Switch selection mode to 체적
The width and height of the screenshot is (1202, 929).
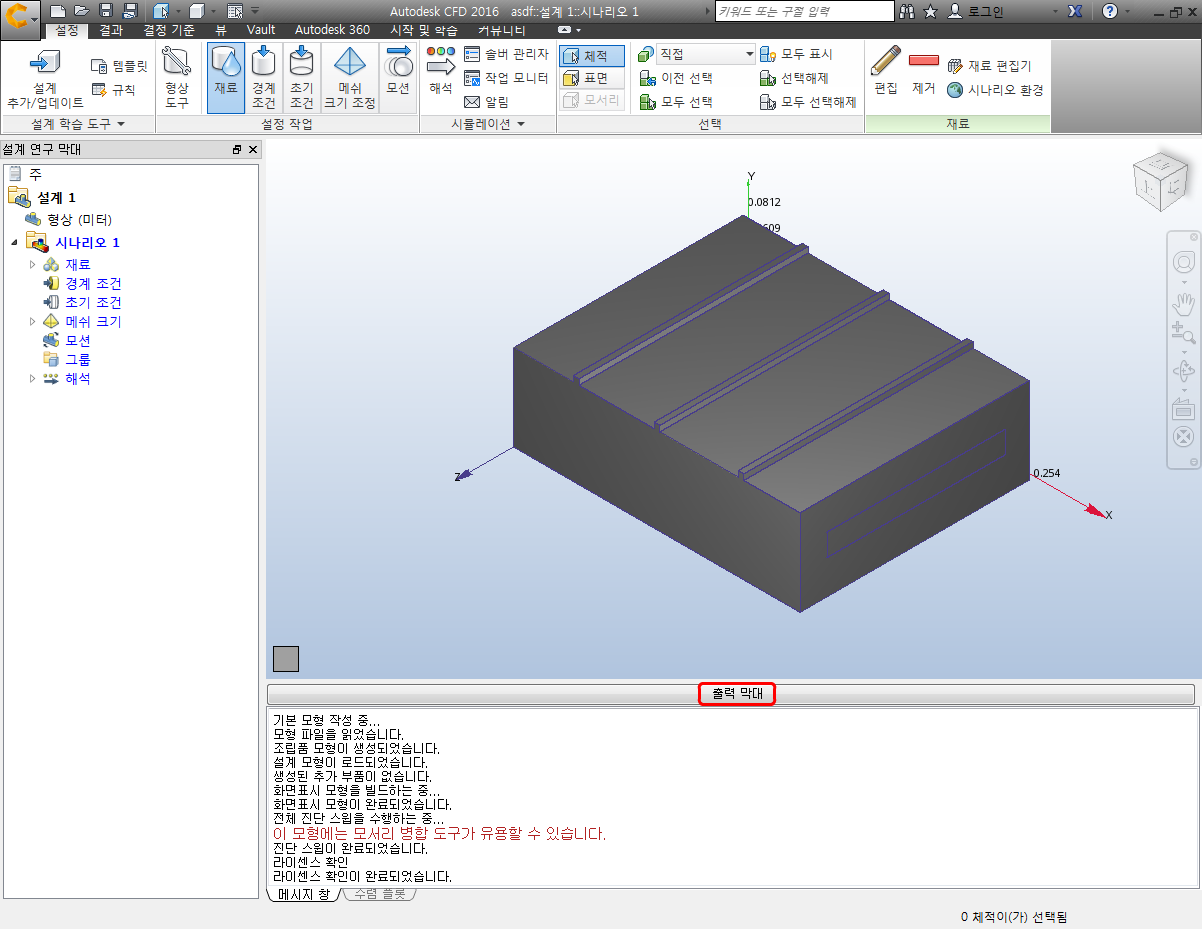click(x=592, y=56)
